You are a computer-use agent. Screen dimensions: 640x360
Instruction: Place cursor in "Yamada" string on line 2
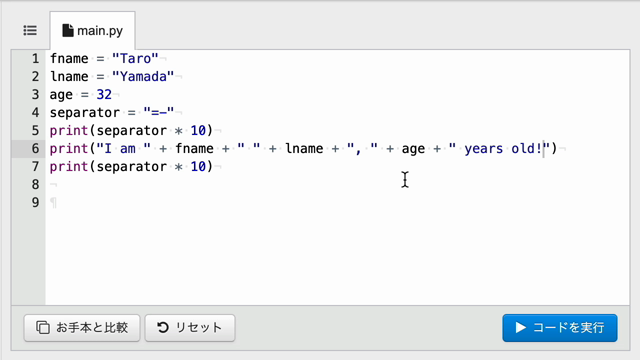tap(143, 77)
